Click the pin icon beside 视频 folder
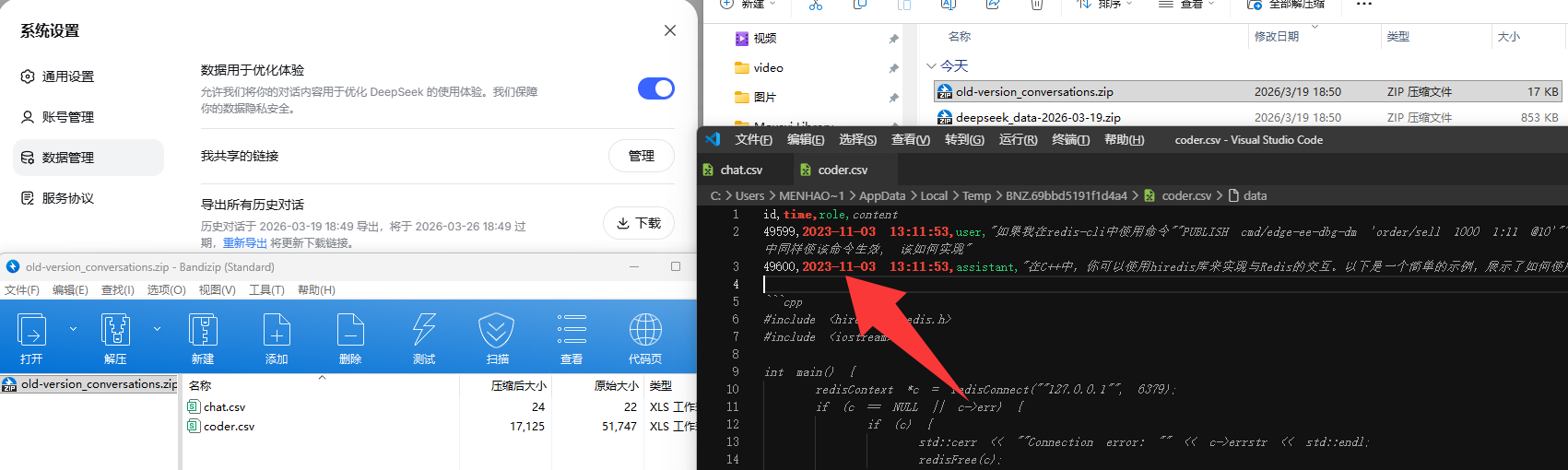1568x470 pixels. click(893, 39)
